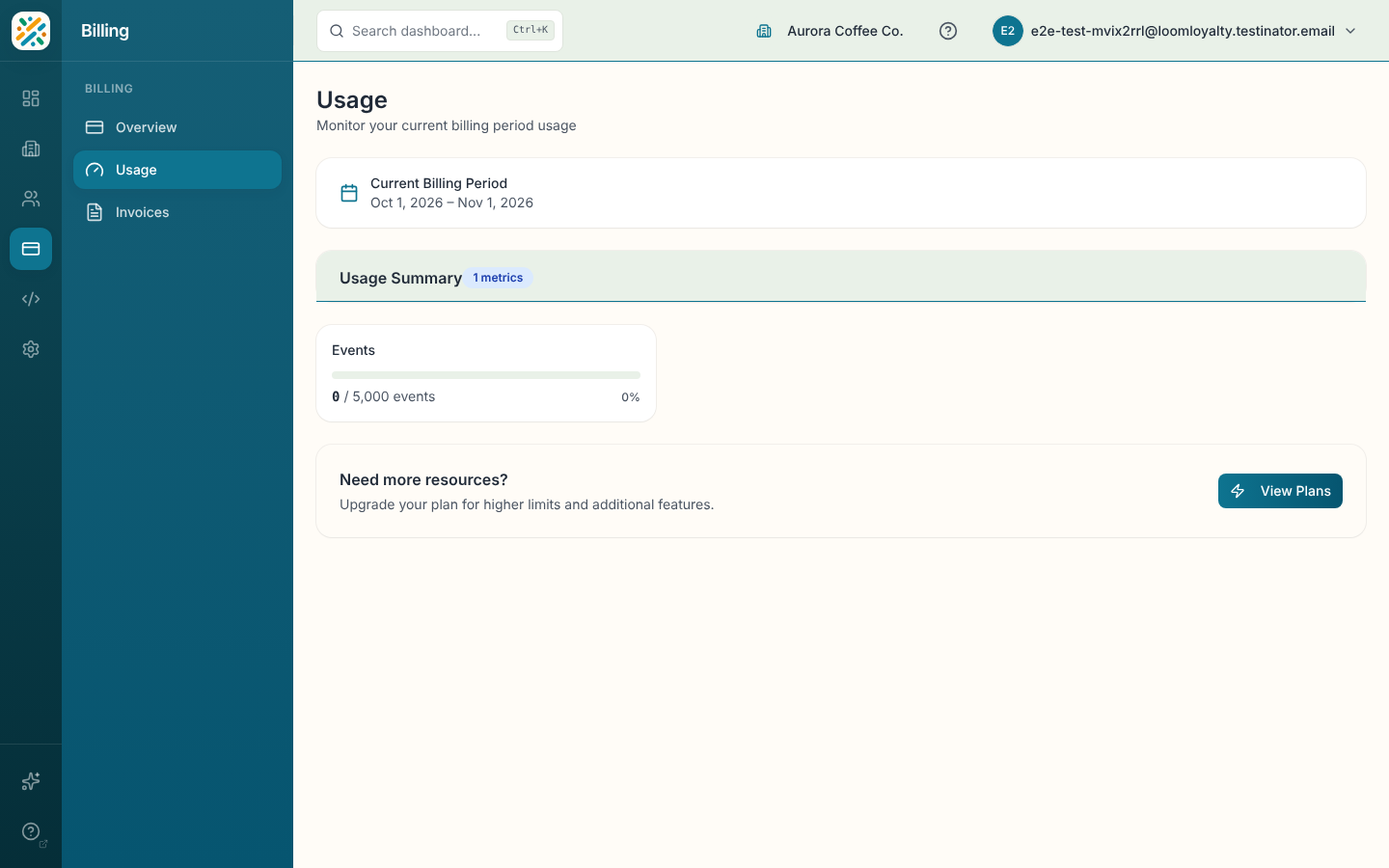Open the sparkles AI assistant icon
This screenshot has height=868, width=1389.
tap(31, 781)
